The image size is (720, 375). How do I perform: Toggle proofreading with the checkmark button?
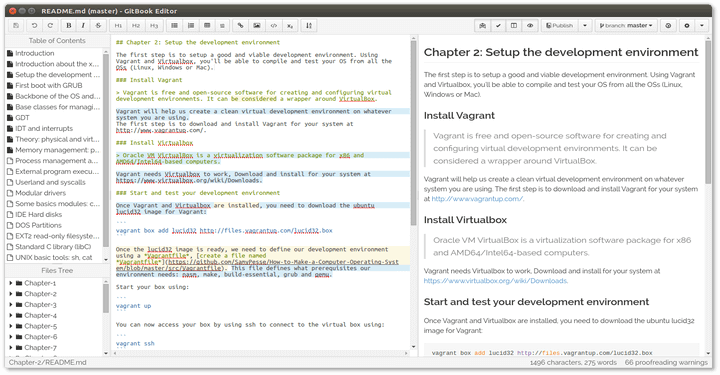498,26
